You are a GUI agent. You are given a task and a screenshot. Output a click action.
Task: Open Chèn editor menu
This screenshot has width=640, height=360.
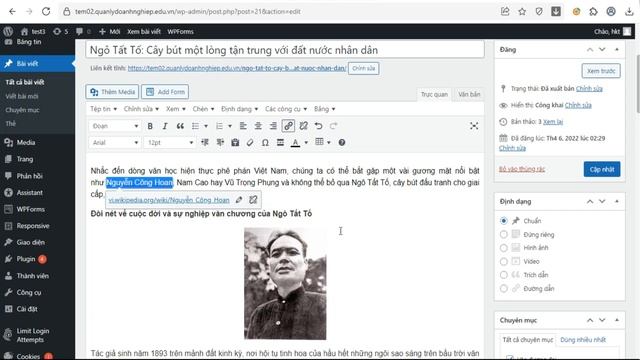point(203,109)
